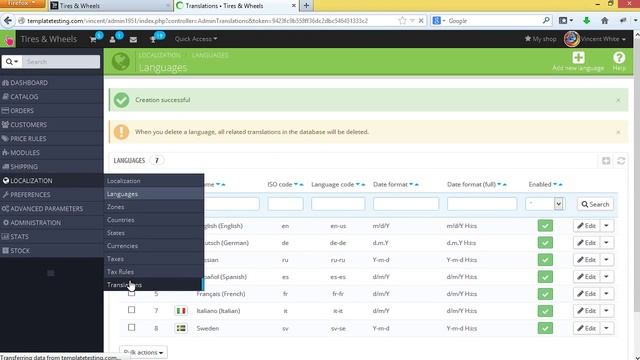This screenshot has width=640, height=360.
Task: Click the Sweden flag icon
Action: point(181,328)
